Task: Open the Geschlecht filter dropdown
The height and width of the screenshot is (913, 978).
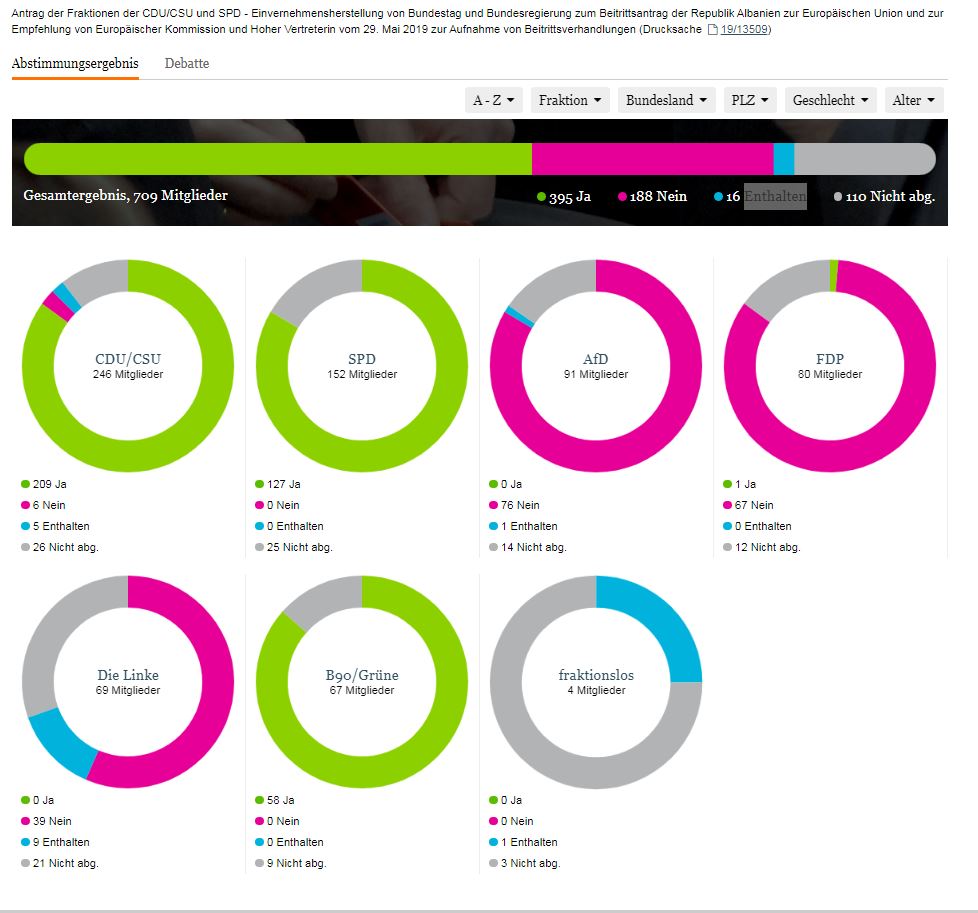Action: (830, 100)
